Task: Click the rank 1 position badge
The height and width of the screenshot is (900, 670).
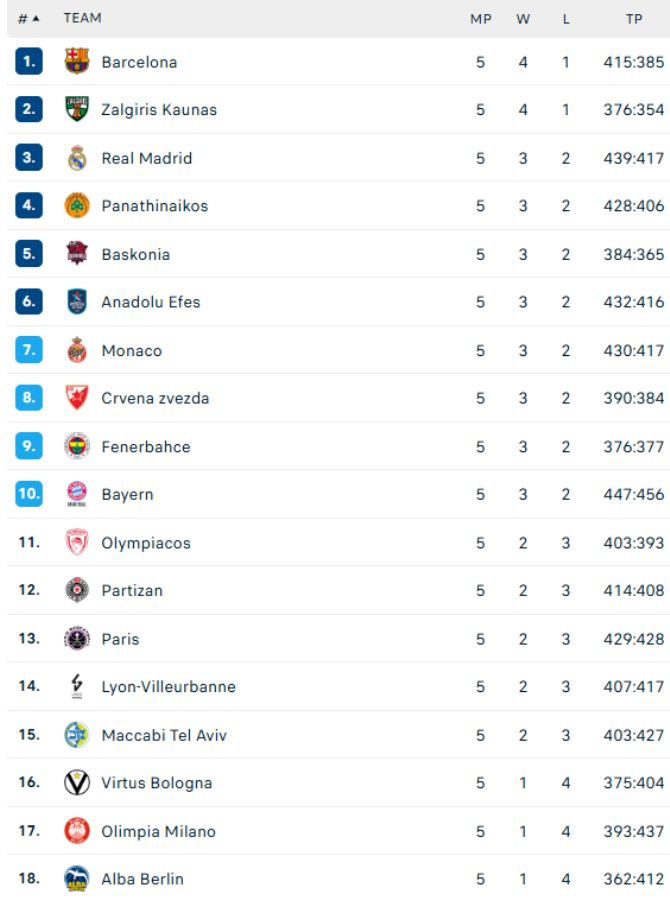Action: point(29,62)
